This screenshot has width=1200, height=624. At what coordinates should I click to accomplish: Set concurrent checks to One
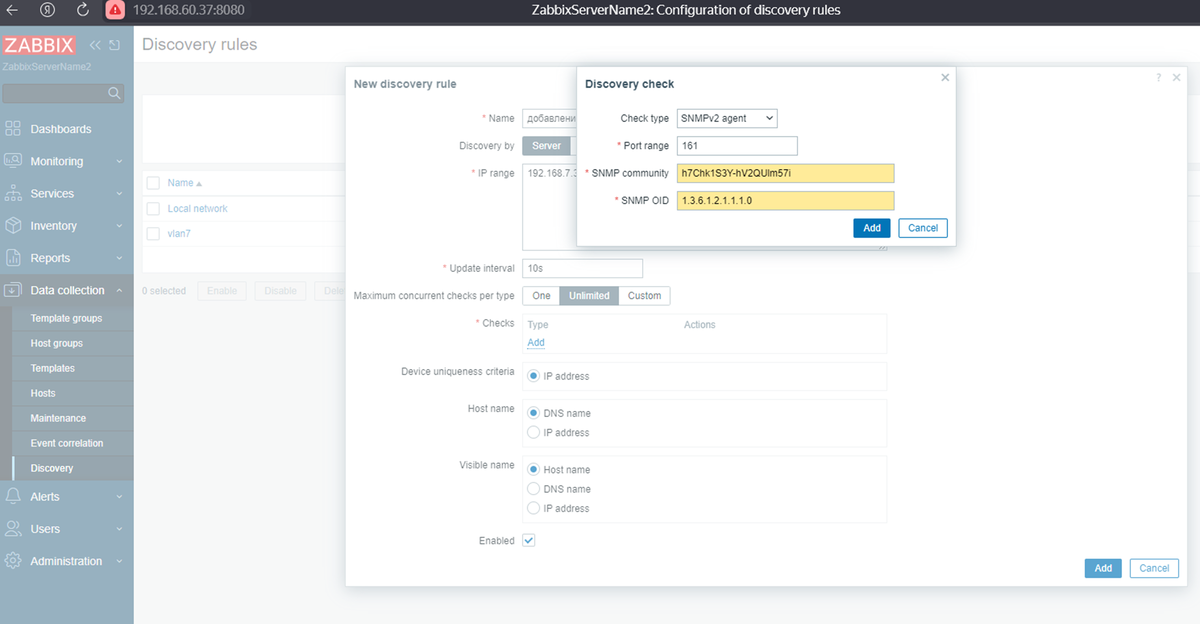(541, 296)
